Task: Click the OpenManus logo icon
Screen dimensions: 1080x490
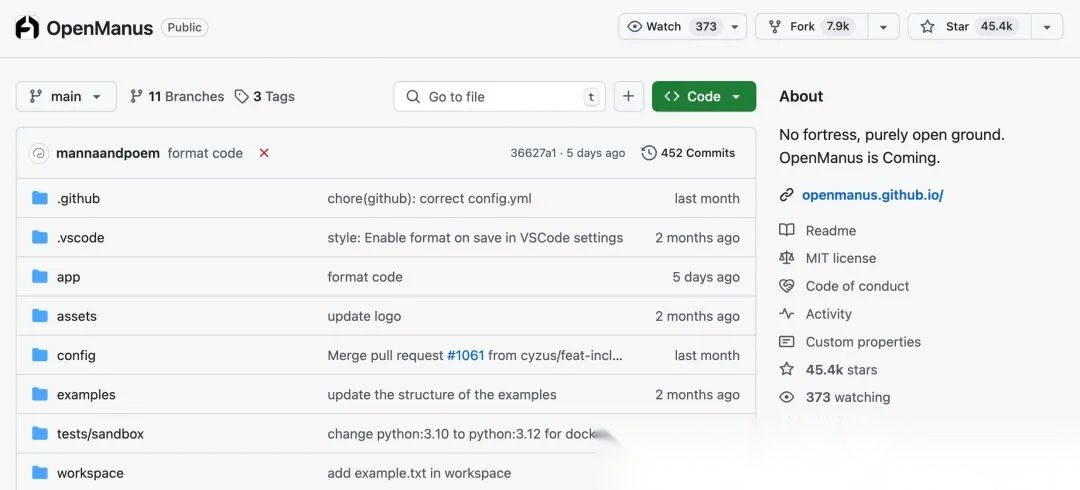Action: coord(27,27)
